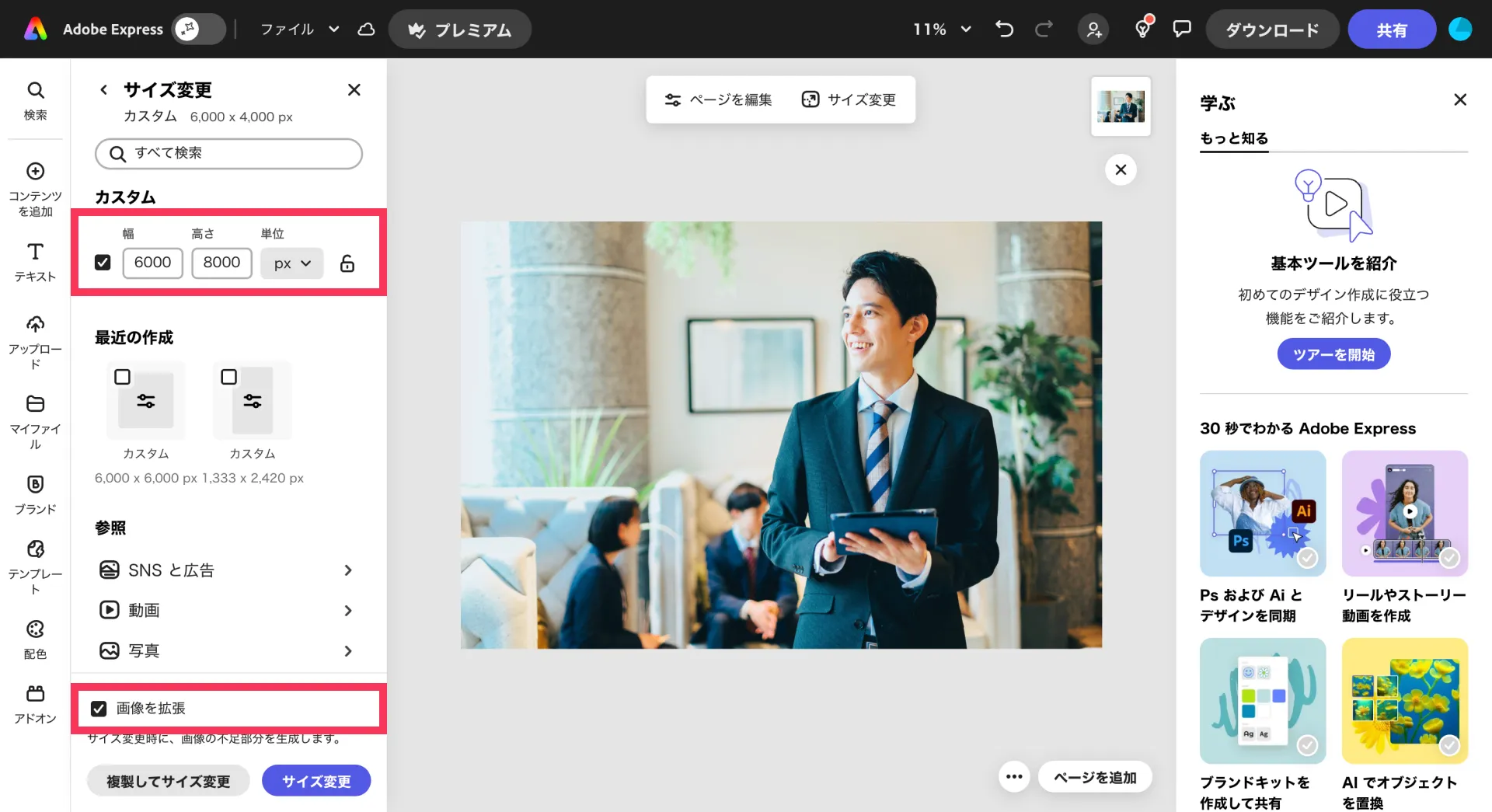The width and height of the screenshot is (1492, 812).
Task: Open the 11% zoom level dropdown
Action: (x=942, y=30)
